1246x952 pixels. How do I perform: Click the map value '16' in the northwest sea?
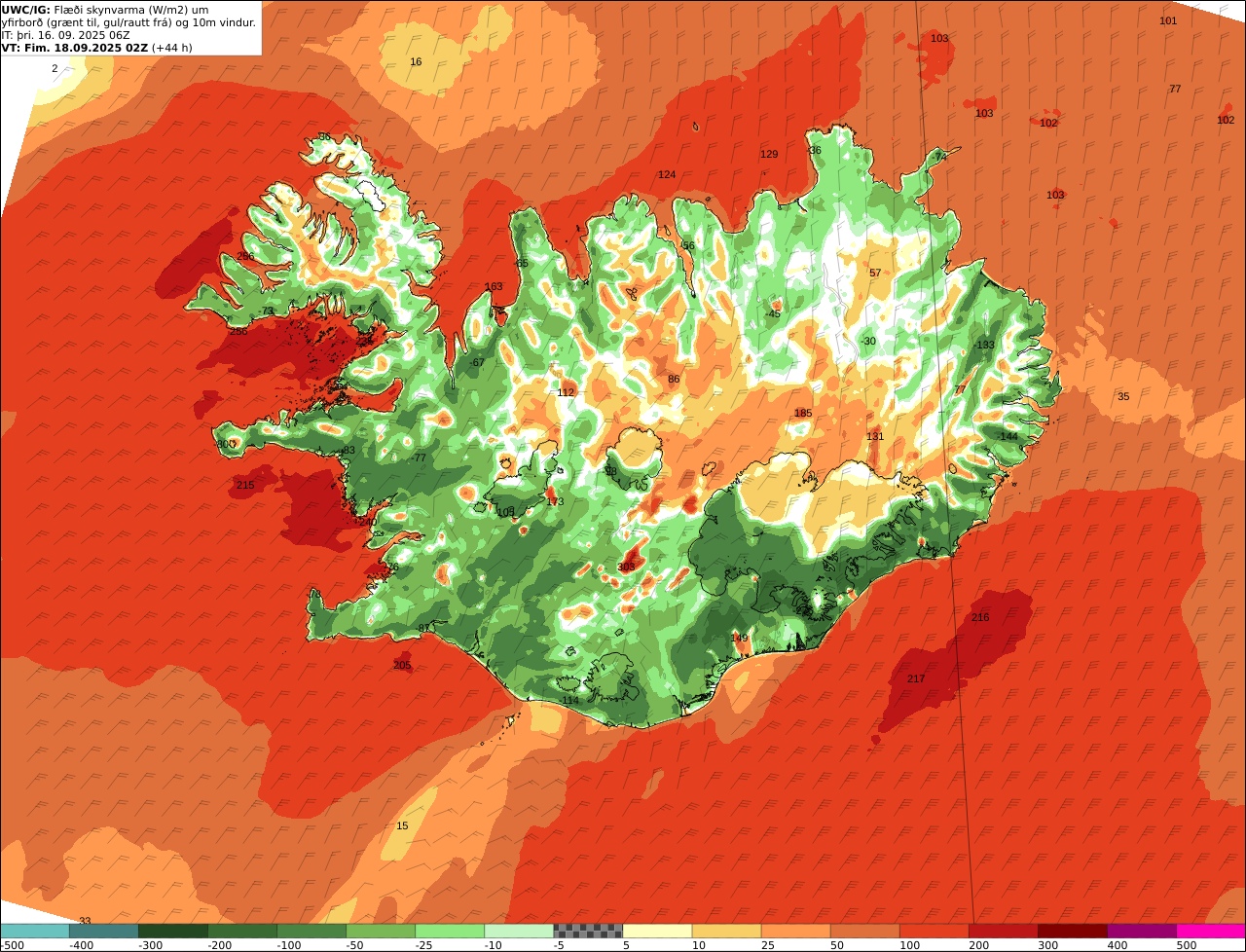click(x=416, y=62)
